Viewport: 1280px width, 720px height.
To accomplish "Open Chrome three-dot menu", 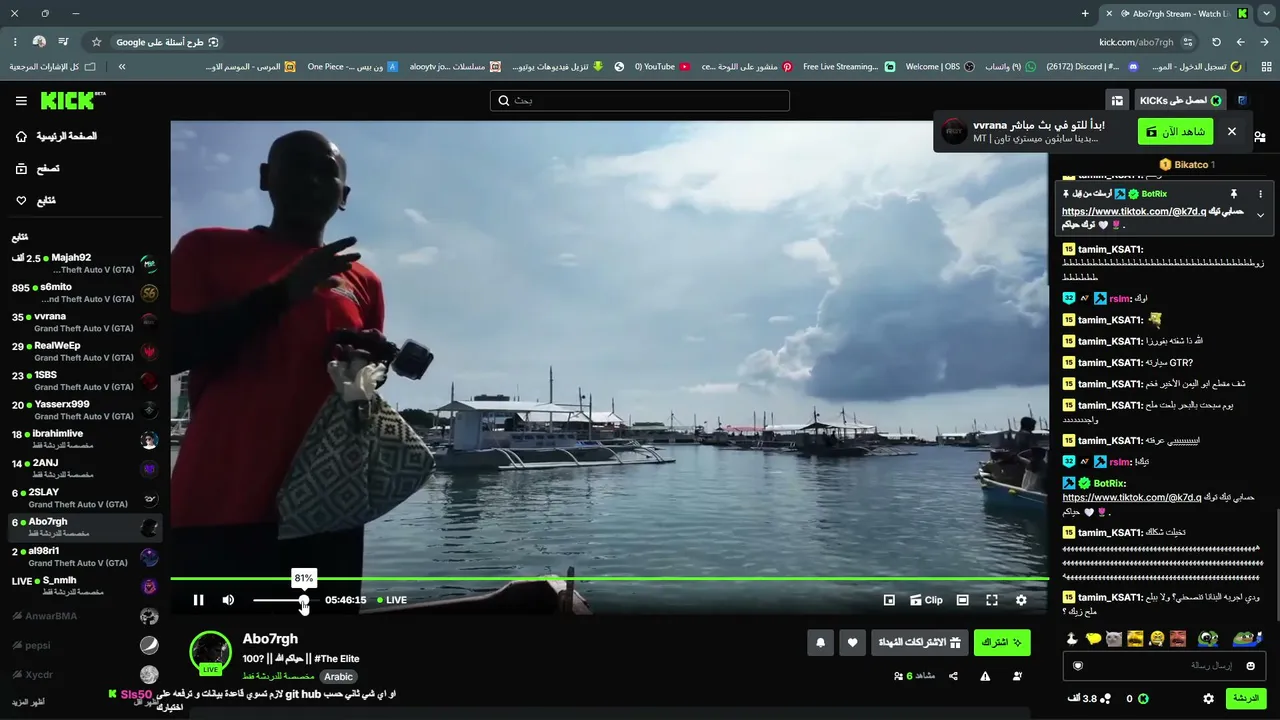I will [15, 42].
